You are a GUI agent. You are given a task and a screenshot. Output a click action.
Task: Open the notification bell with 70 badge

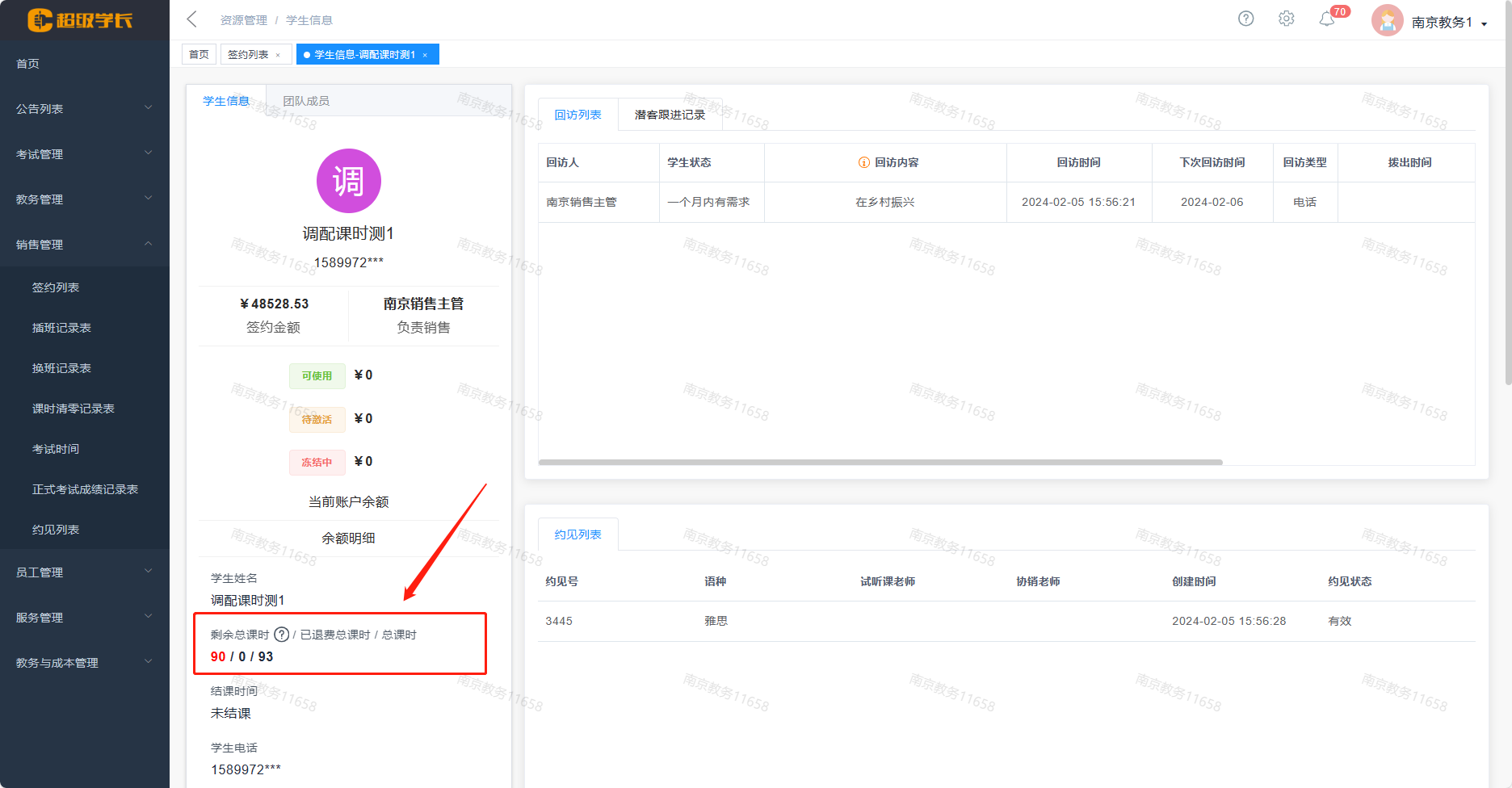[x=1326, y=19]
